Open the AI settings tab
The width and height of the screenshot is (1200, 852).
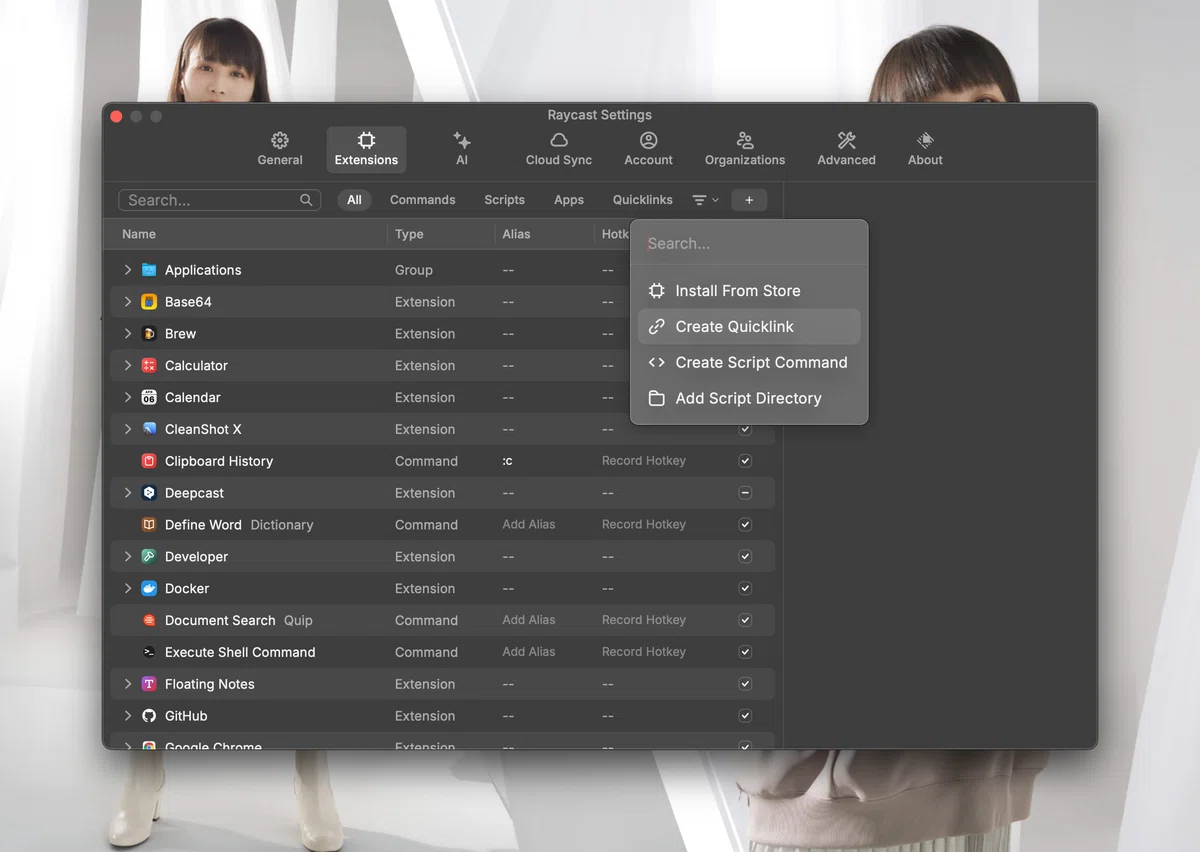[461, 149]
